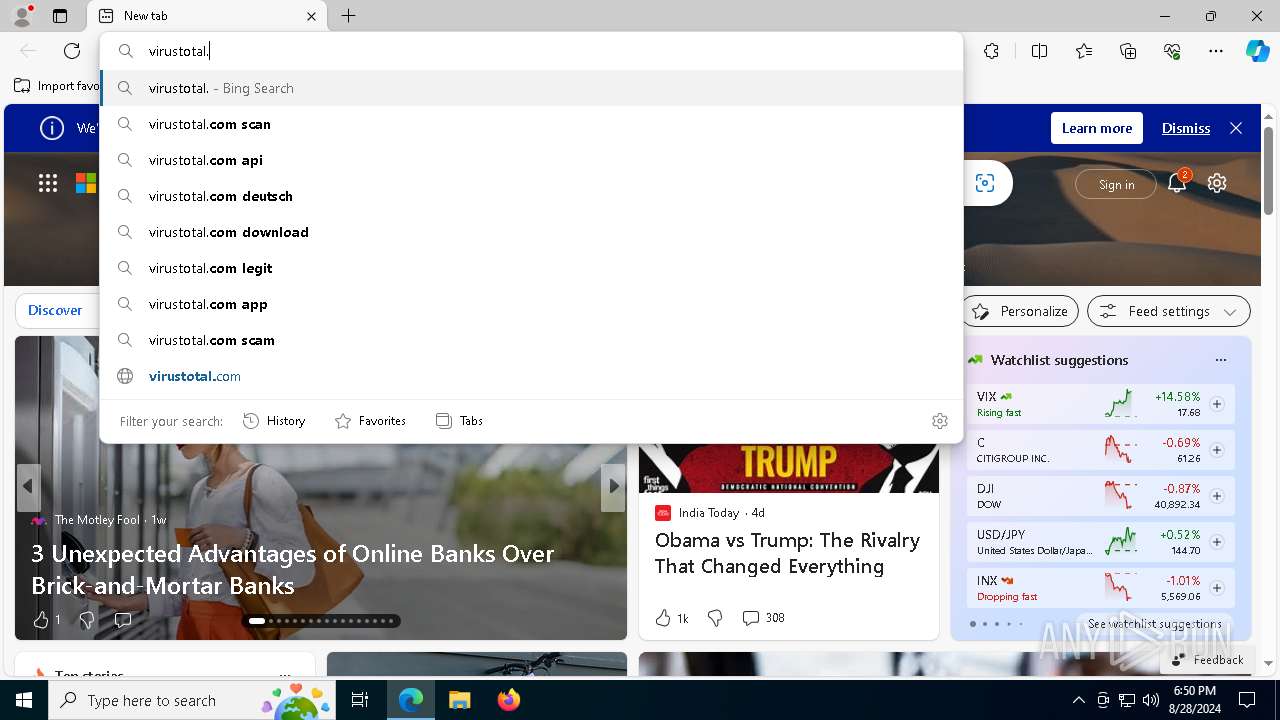Open Import favorites bookmark item
The width and height of the screenshot is (1280, 720).
click(x=56, y=86)
